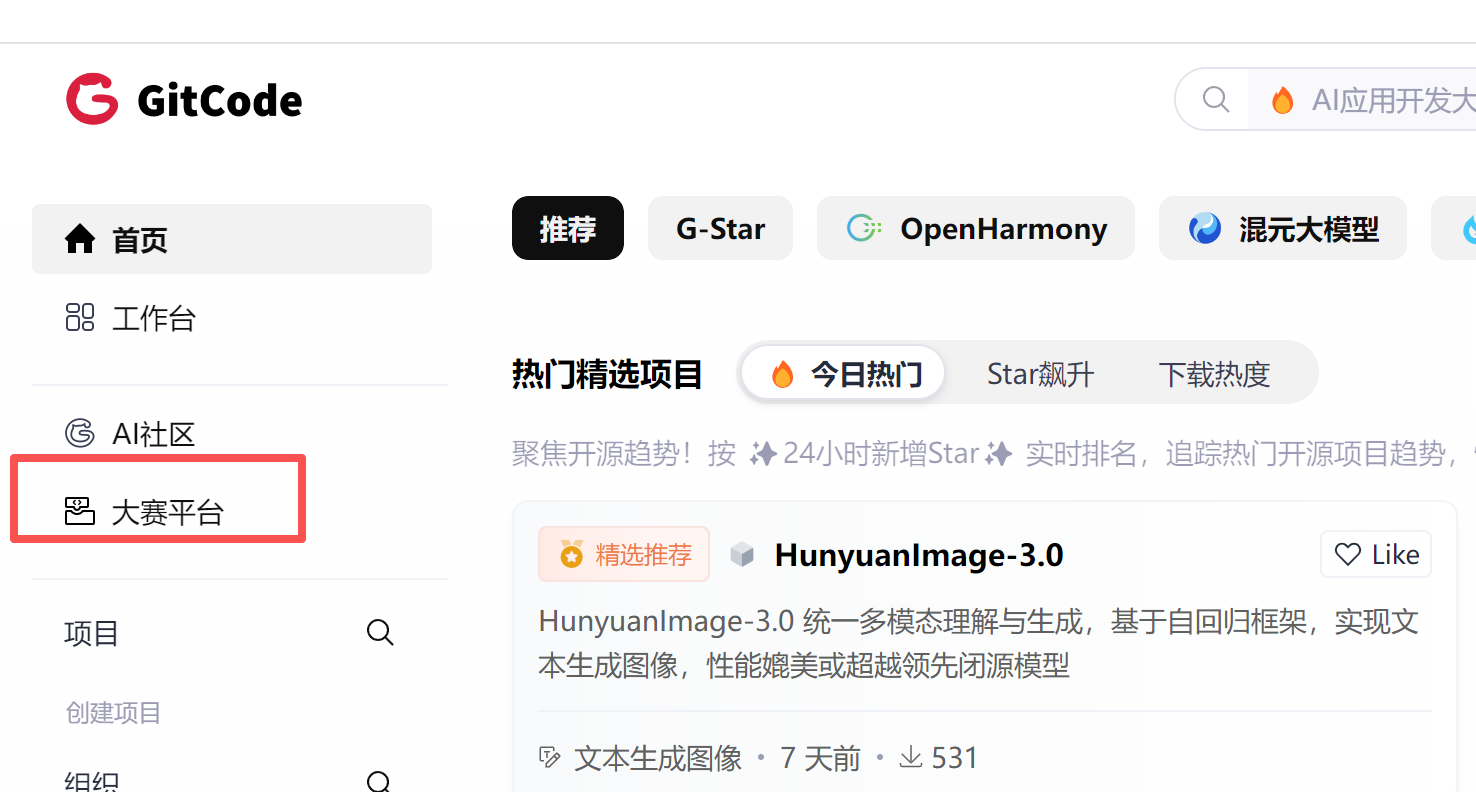1476x792 pixels.
Task: Click the GitCode wordmark text
Action: [x=220, y=101]
